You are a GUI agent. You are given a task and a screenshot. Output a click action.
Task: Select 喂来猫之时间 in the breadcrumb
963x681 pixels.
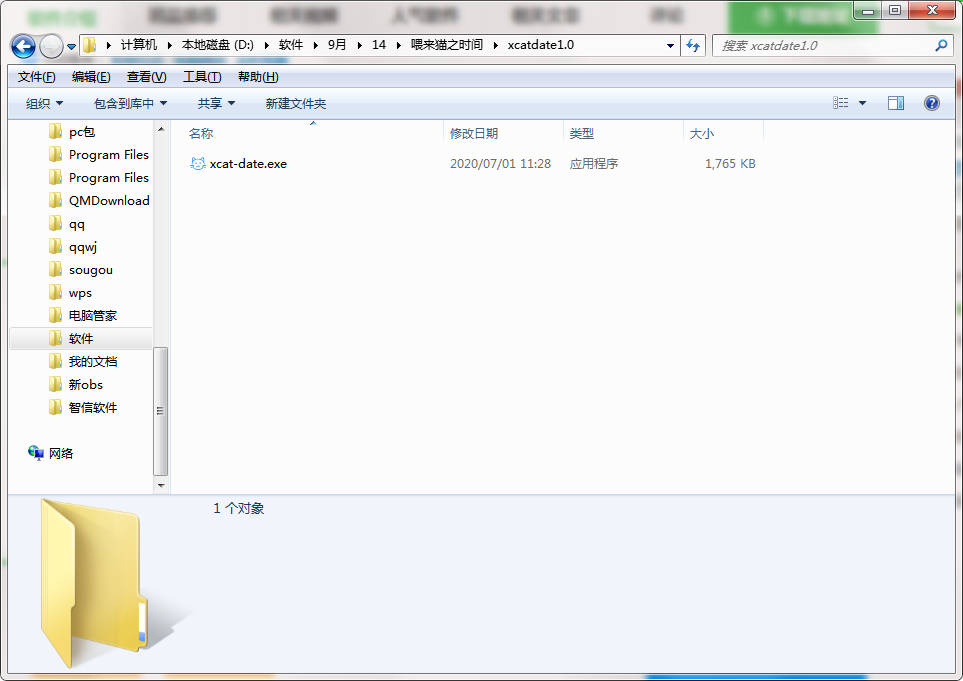[x=446, y=45]
